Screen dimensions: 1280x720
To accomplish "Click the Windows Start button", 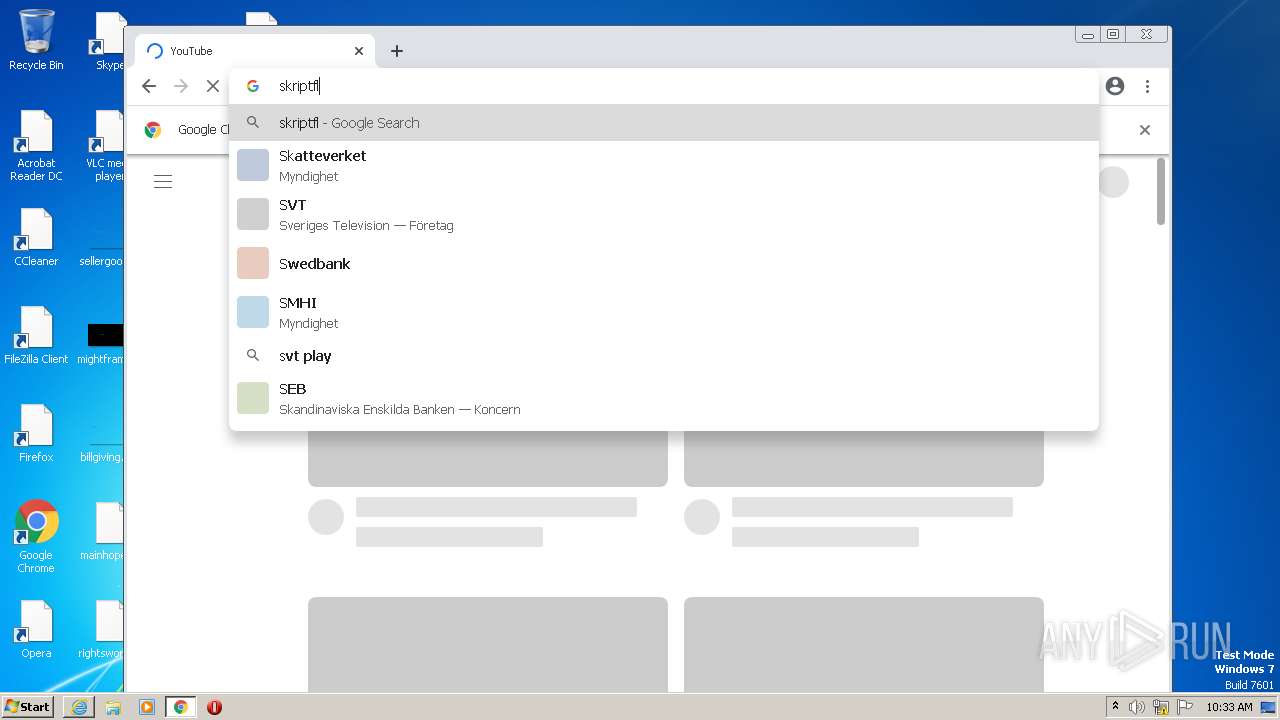I will (28, 706).
